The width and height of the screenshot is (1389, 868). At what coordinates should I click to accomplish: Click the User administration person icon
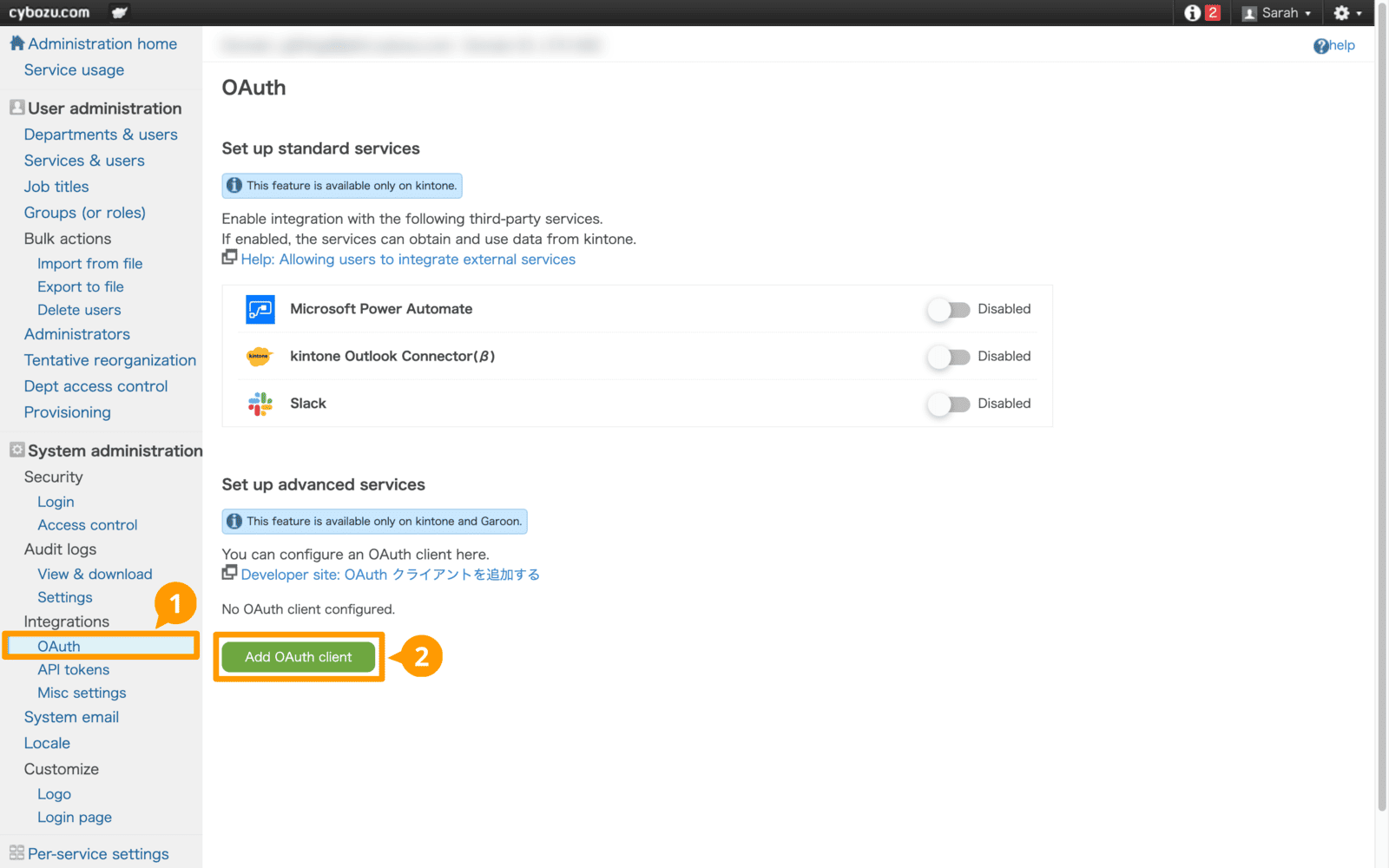pos(16,107)
